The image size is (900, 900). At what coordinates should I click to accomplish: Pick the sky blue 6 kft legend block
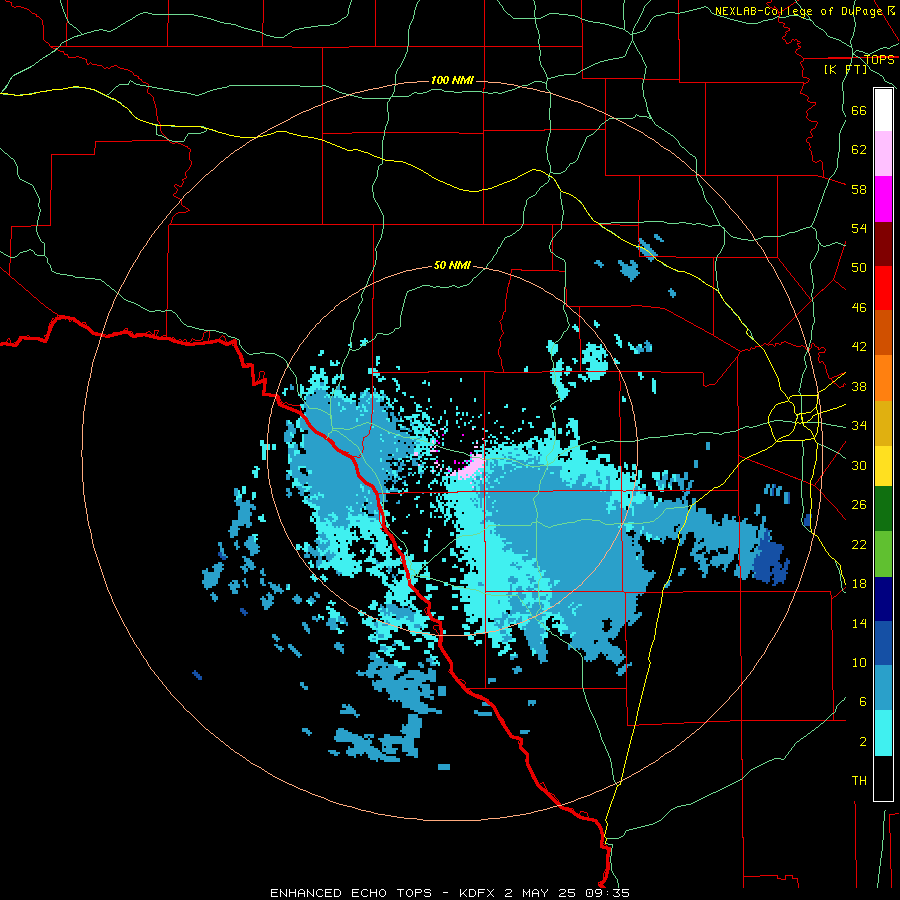coord(883,688)
